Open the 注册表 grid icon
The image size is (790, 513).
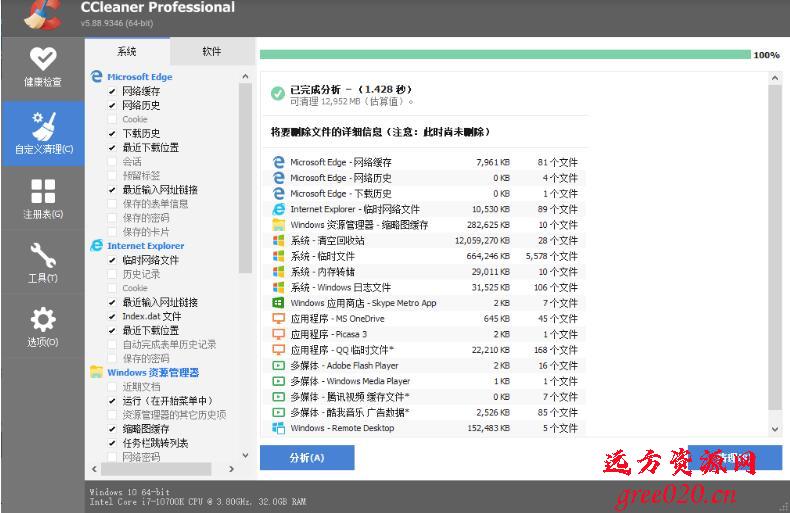42,192
